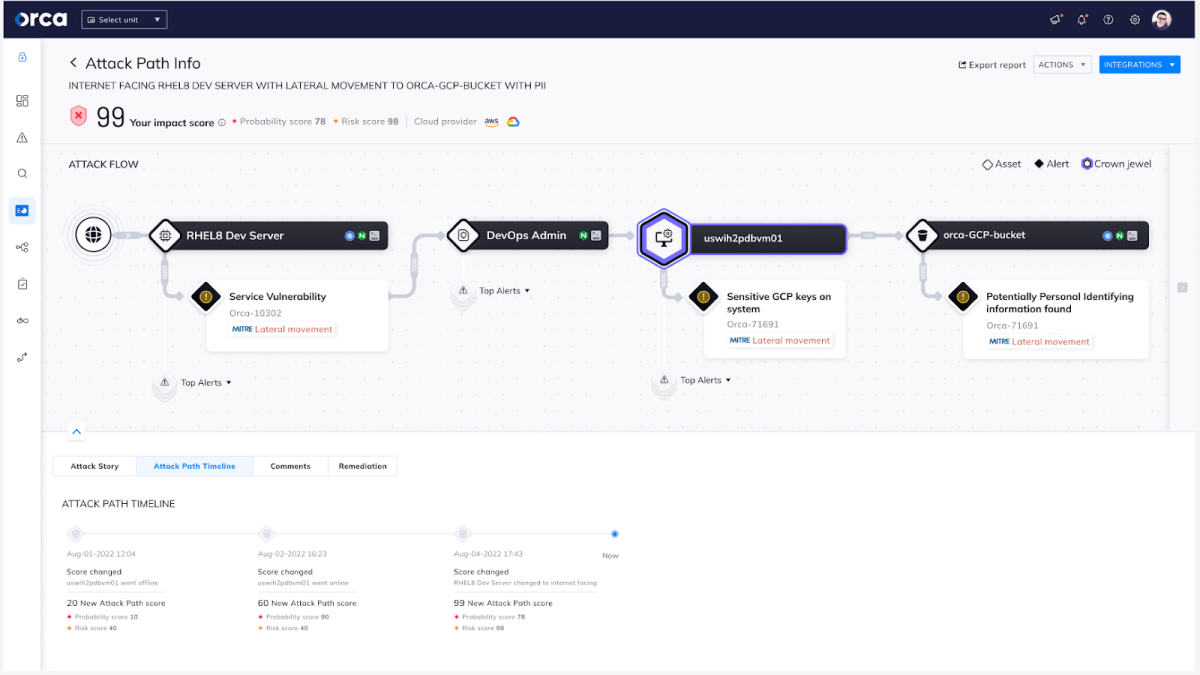Open the glasses icon in the sidebar

(x=22, y=320)
